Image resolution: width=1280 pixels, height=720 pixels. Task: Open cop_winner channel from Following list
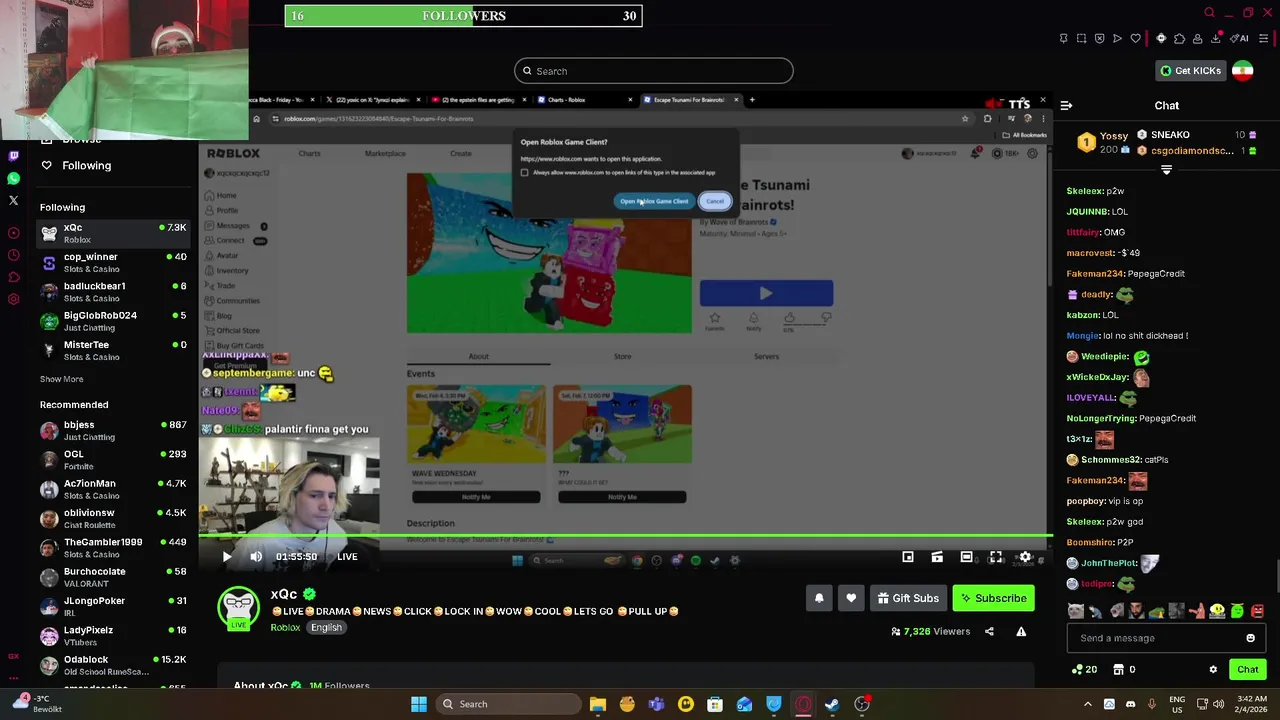[113, 262]
